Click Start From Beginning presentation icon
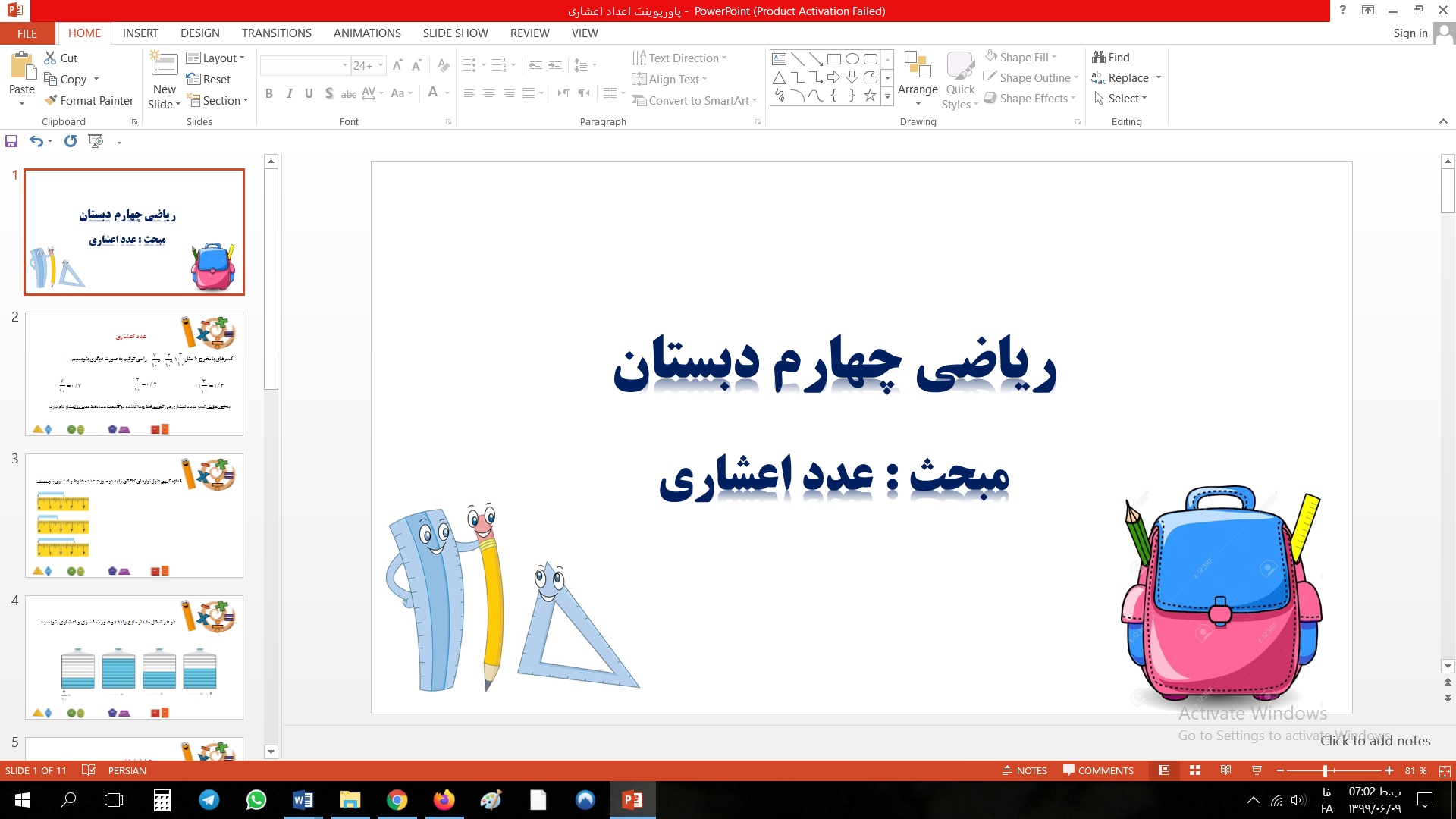This screenshot has width=1456, height=819. (96, 141)
